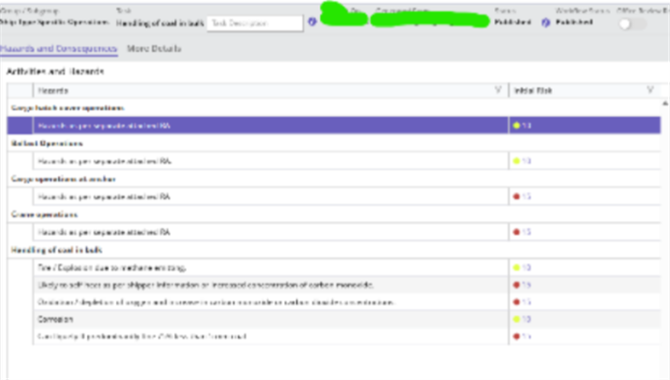Select the Corrosion hazard row

point(334,319)
